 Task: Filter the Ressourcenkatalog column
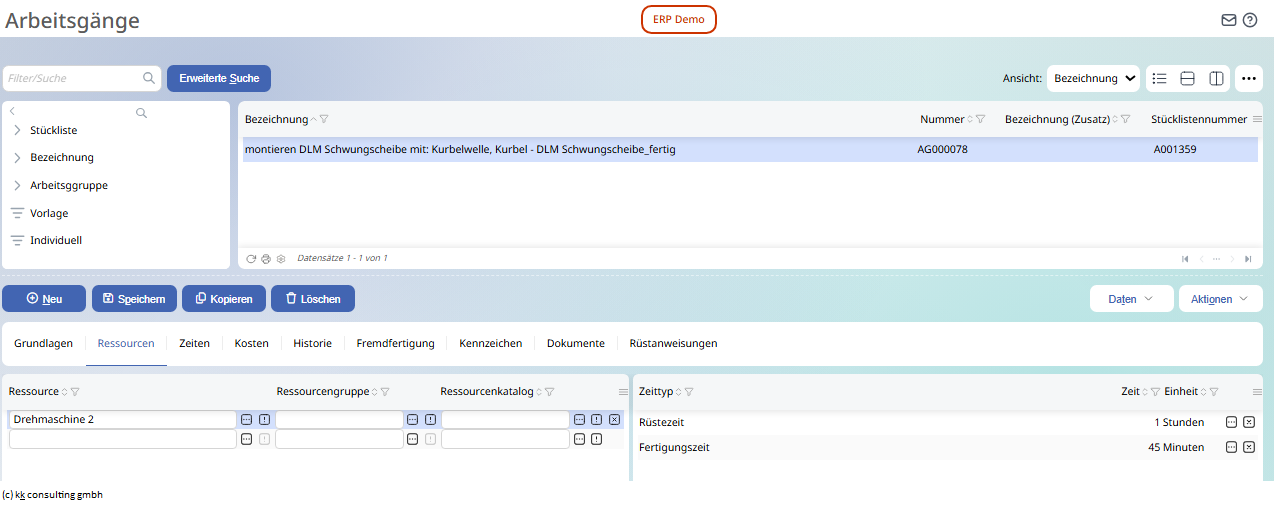click(x=549, y=392)
